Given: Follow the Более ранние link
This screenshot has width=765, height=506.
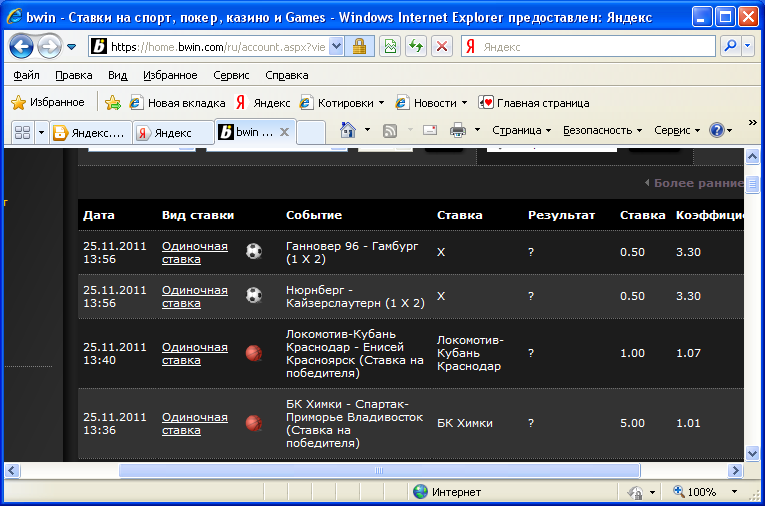Looking at the screenshot, I should pyautogui.click(x=695, y=183).
